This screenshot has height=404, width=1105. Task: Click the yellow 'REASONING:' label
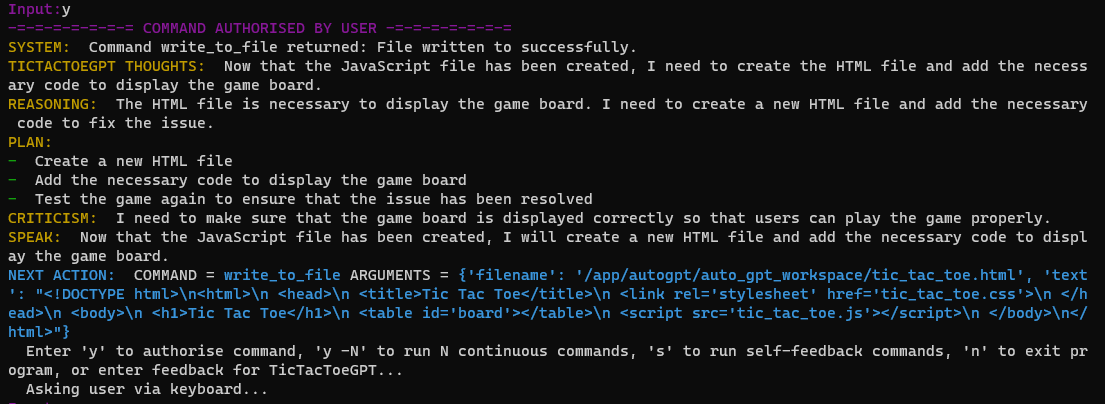pos(53,104)
